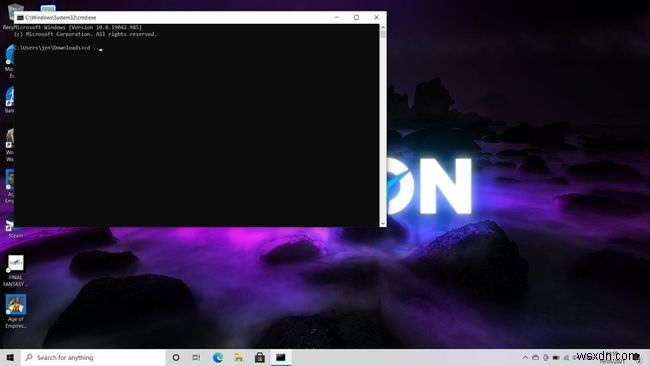This screenshot has width=650, height=366.
Task: Select the Command Prompt taskbar icon
Action: tap(281, 357)
